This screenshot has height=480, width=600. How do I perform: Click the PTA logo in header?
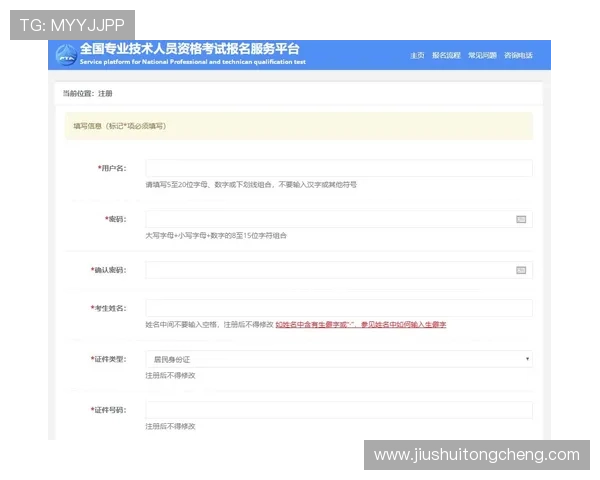[x=66, y=56]
